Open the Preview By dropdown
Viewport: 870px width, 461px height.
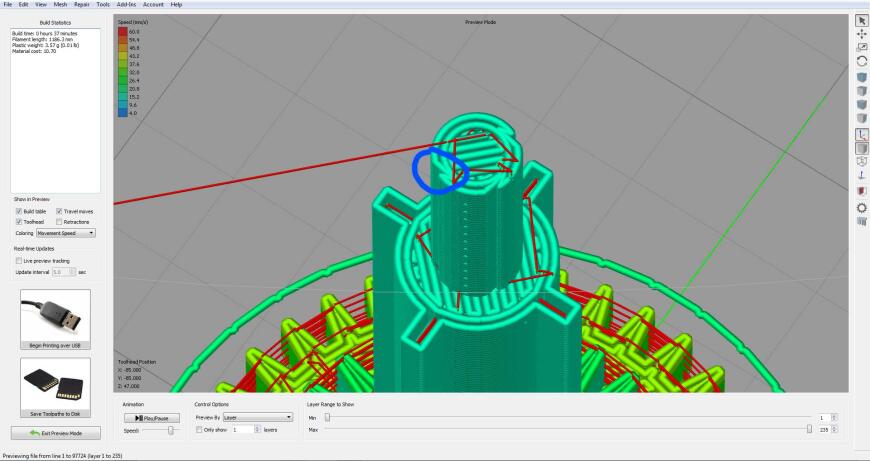coord(257,417)
